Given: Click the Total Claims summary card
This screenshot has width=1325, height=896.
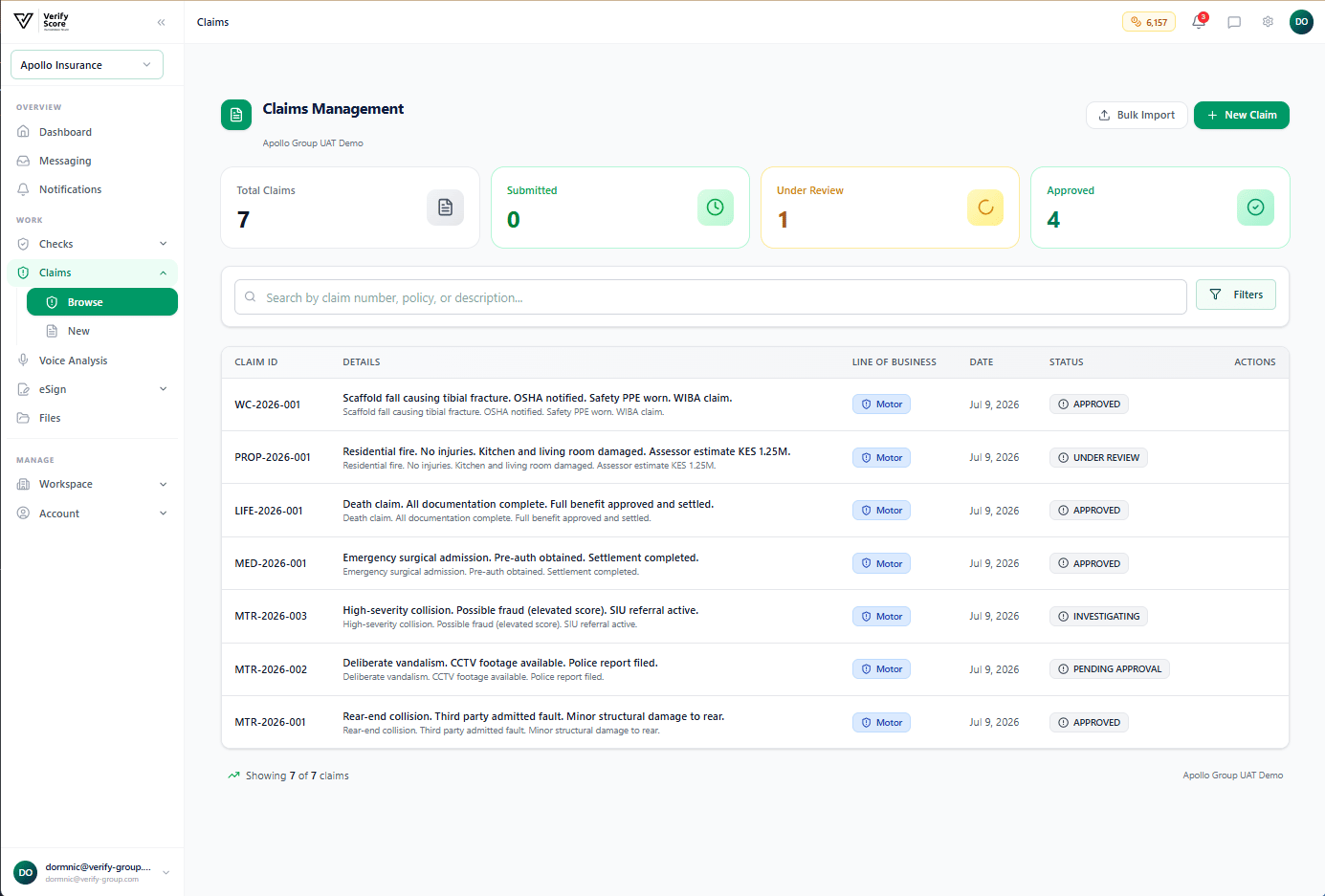Looking at the screenshot, I should click(350, 208).
